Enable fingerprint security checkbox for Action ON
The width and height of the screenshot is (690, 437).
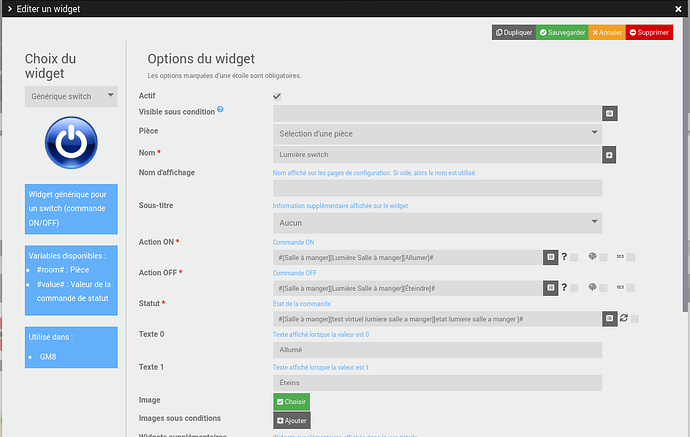coord(603,257)
